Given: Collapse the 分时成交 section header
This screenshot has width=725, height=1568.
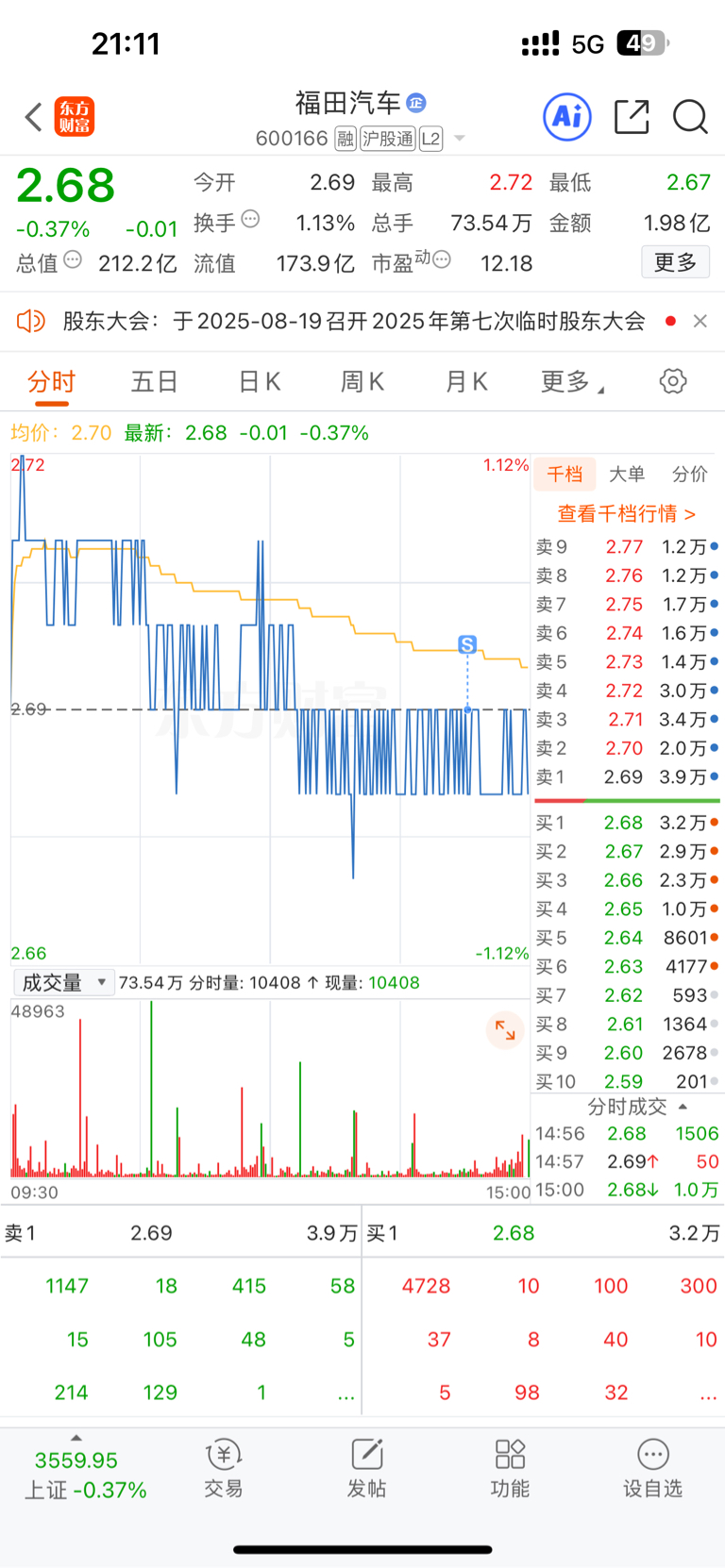Looking at the screenshot, I should coord(638,1107).
